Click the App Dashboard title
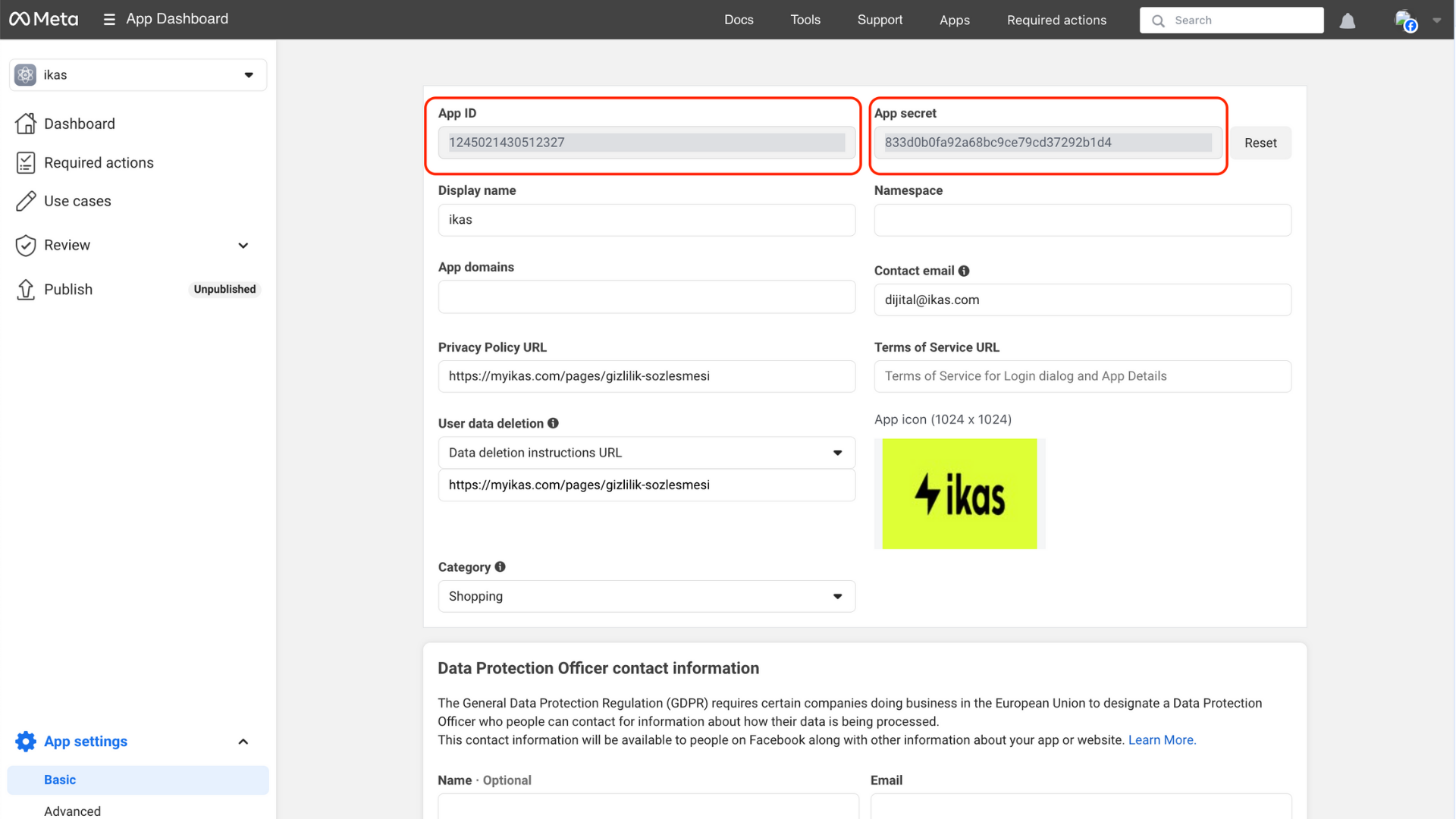The width and height of the screenshot is (1456, 819). pyautogui.click(x=177, y=19)
